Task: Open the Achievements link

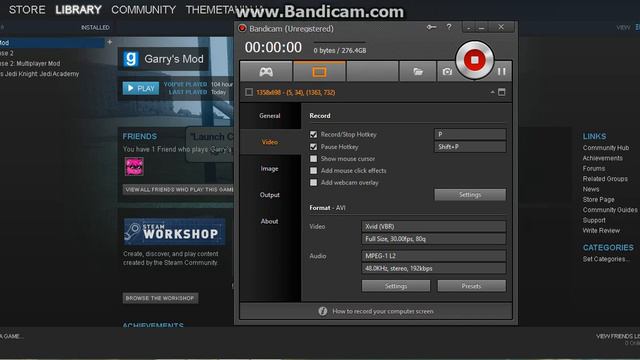Action: [602, 158]
